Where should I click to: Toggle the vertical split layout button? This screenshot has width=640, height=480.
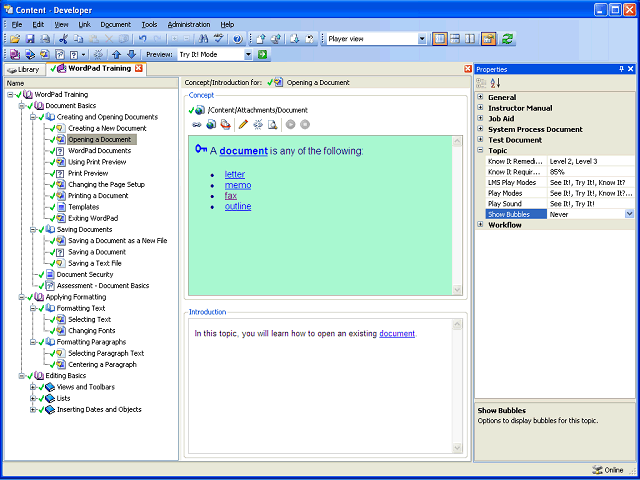470,39
